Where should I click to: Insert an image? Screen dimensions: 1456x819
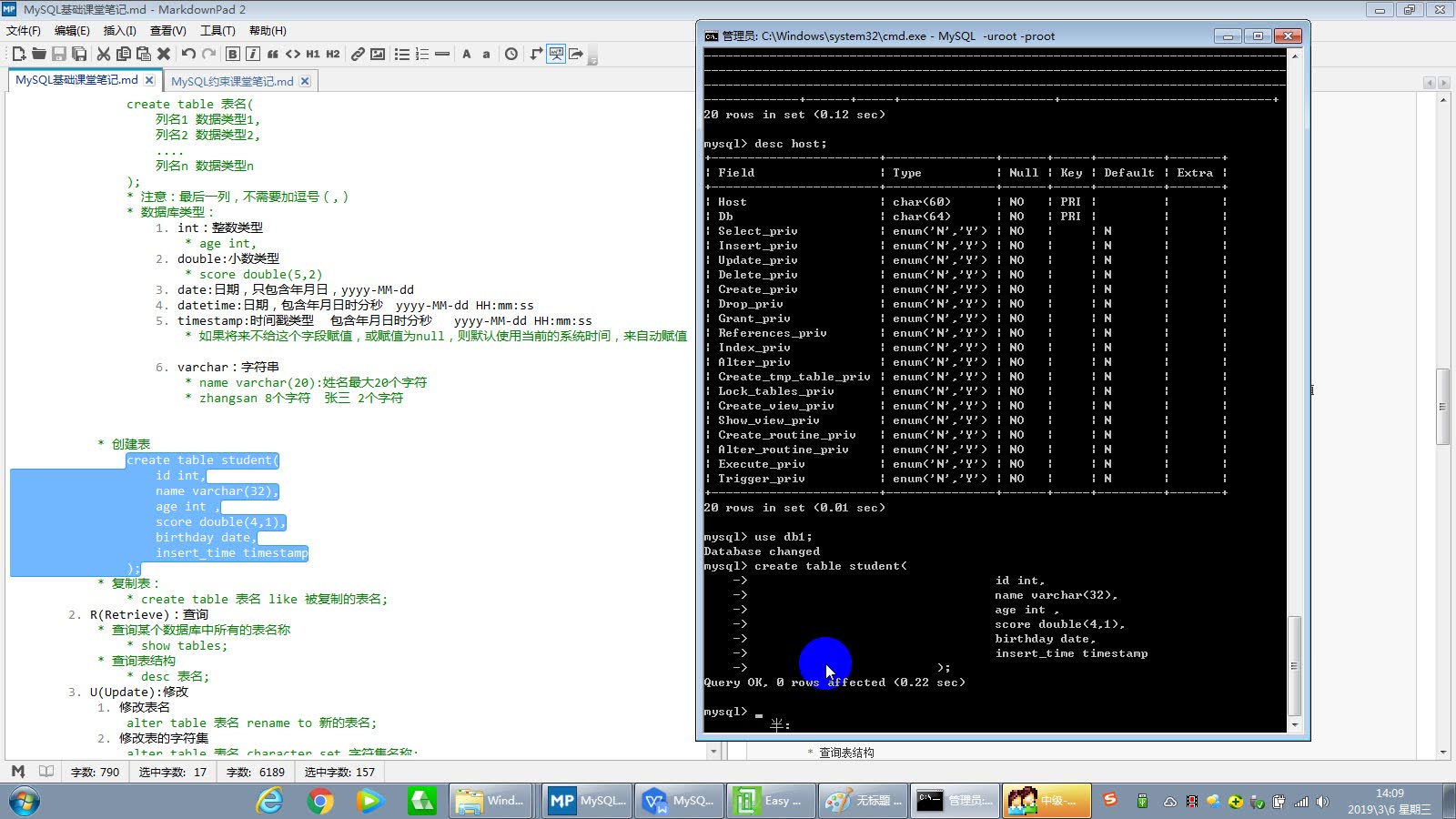(378, 54)
